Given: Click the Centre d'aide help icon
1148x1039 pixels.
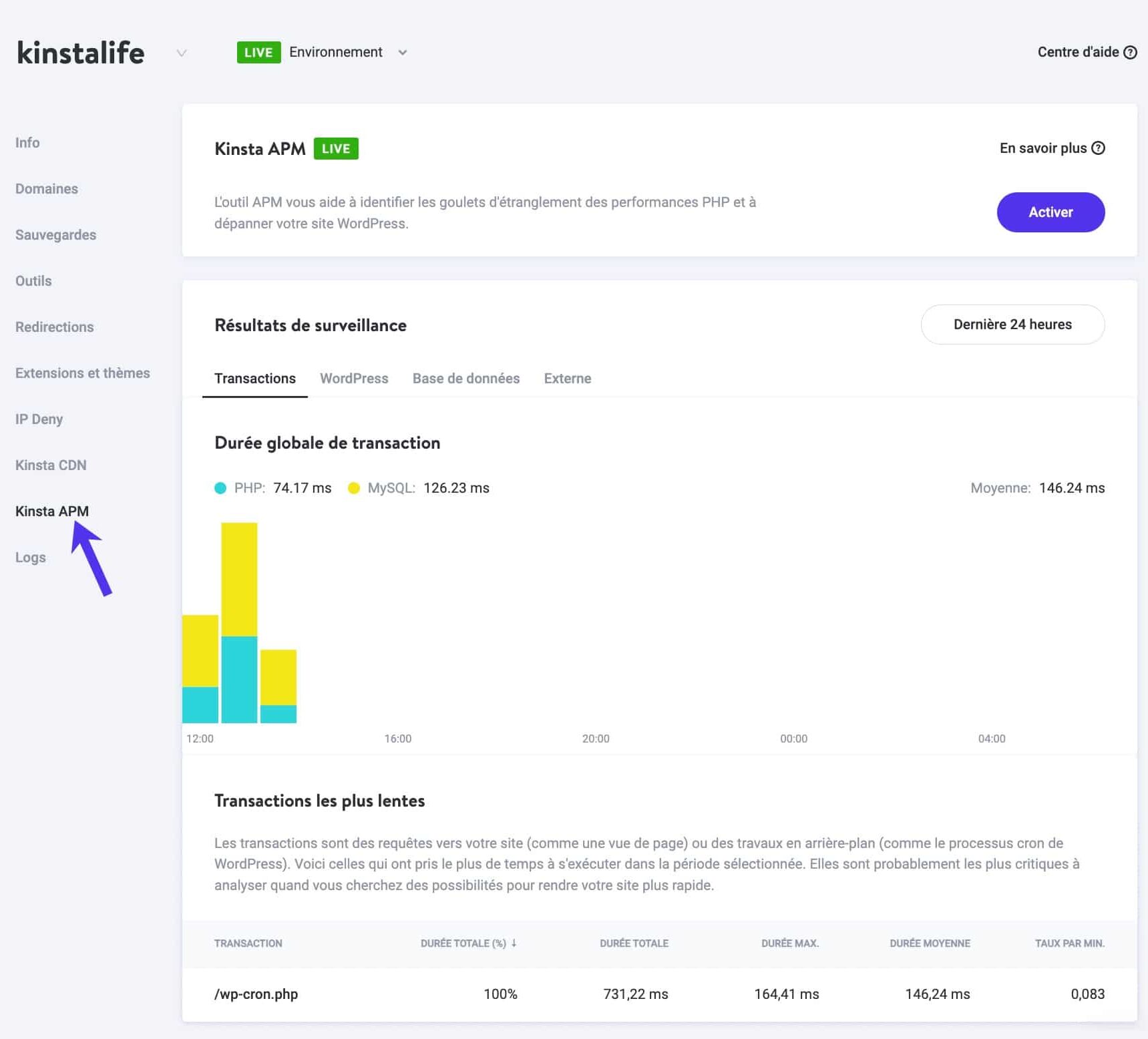Looking at the screenshot, I should click(x=1130, y=52).
